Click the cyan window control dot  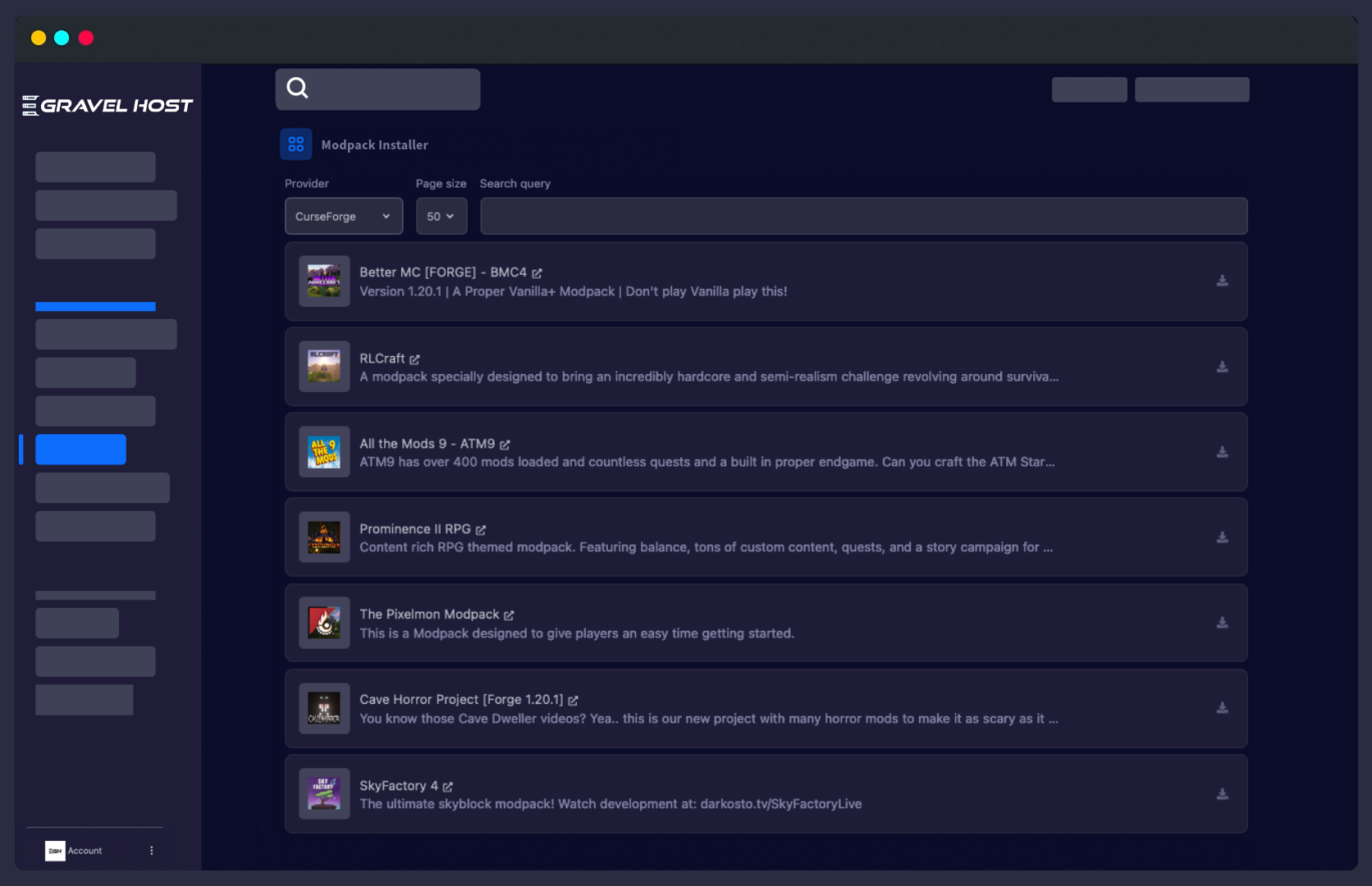[x=62, y=38]
